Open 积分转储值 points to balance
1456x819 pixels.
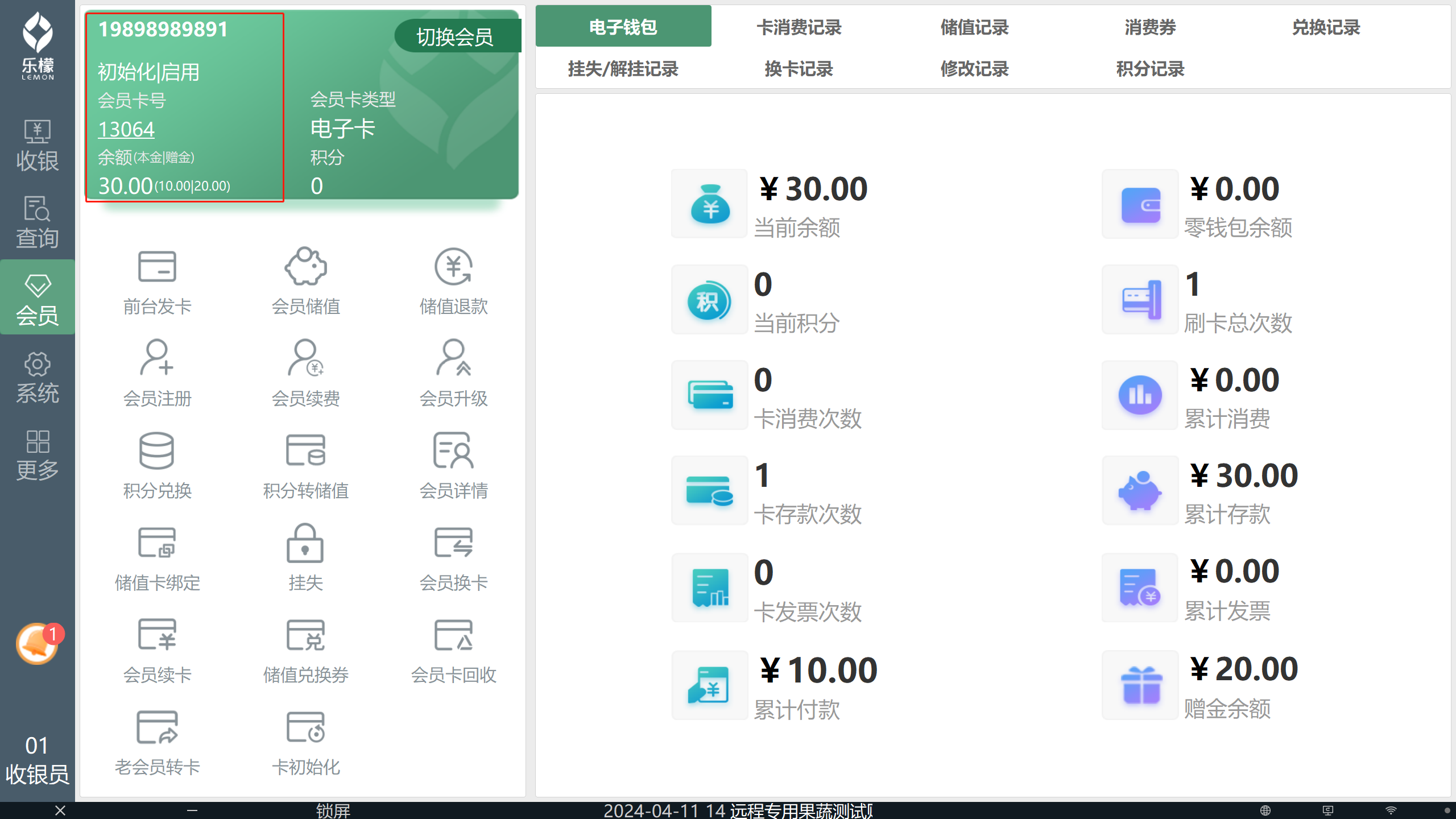305,466
